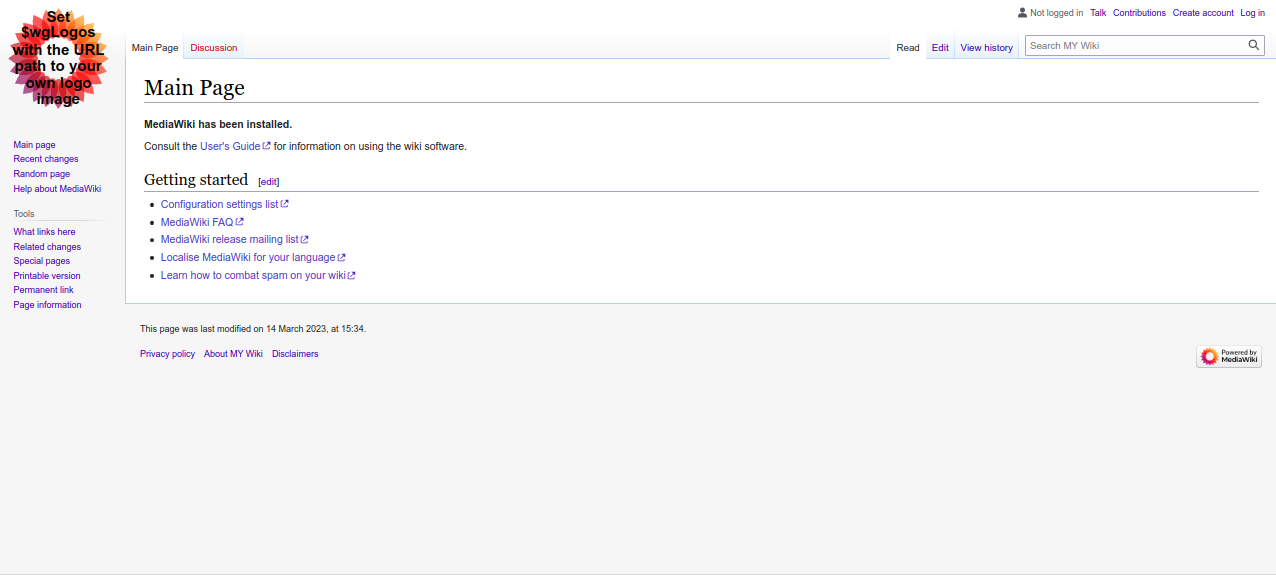Screen dimensions: 1276x576
Task: Open the Privacy policy footer link
Action: coord(167,354)
